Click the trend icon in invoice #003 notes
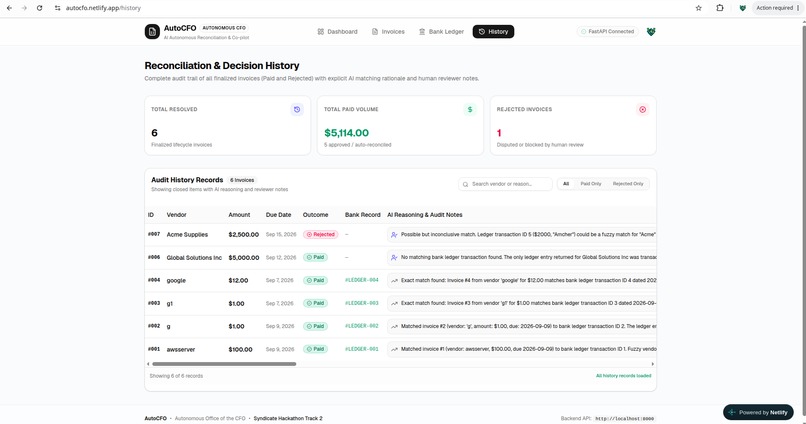Viewport: 806px width, 424px height. coord(394,303)
